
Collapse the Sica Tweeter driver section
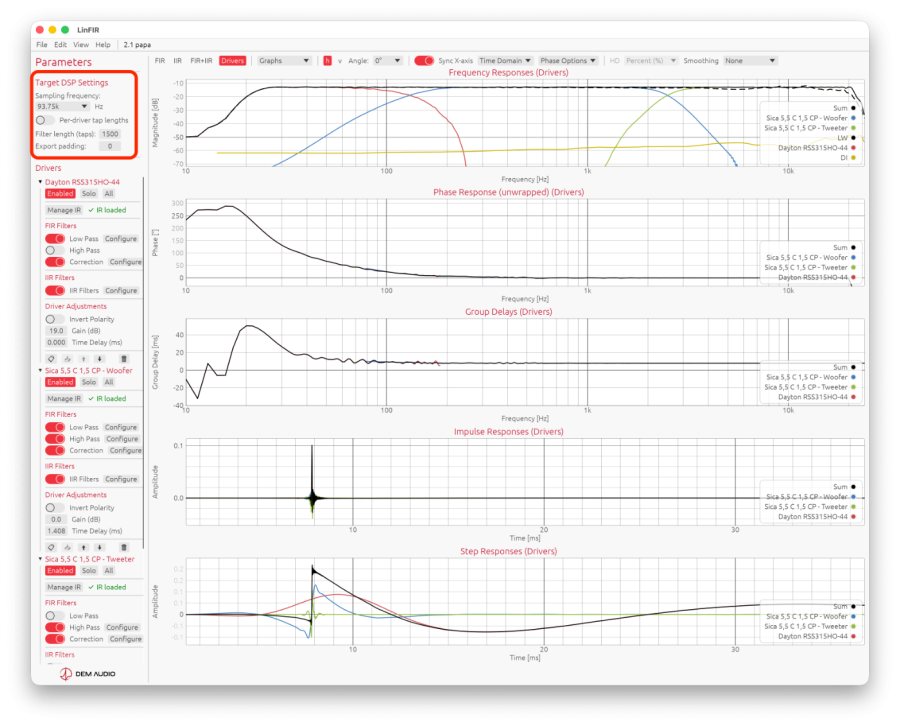(x=40, y=558)
